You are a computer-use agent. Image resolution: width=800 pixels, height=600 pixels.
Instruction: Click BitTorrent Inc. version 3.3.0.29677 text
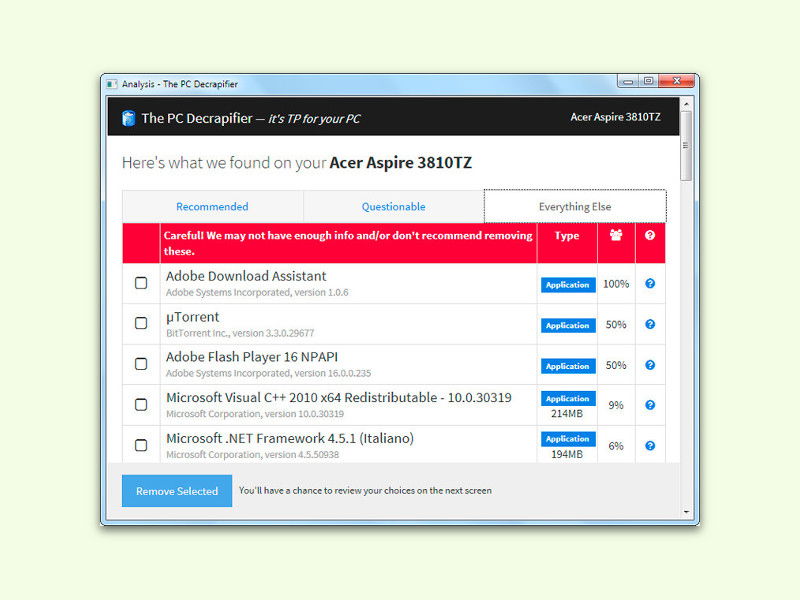[240, 333]
